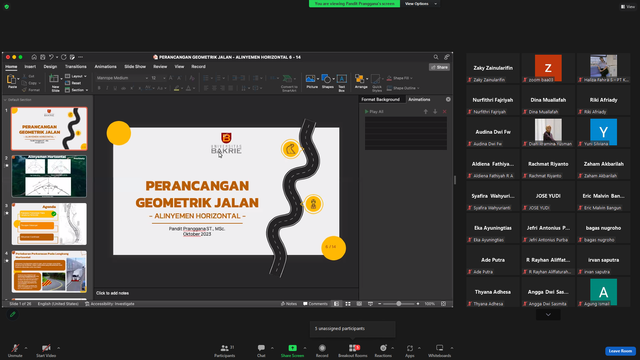Switch to the Format Background pane tab
This screenshot has width=640, height=360.
pos(380,100)
